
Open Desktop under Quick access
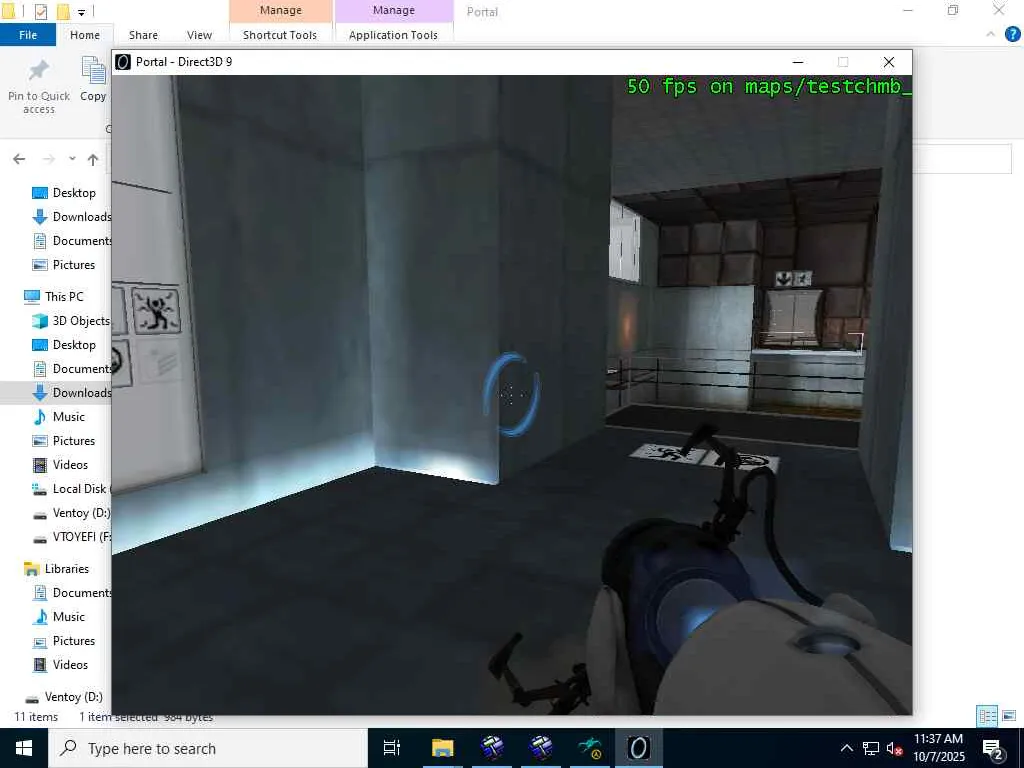pos(64,193)
